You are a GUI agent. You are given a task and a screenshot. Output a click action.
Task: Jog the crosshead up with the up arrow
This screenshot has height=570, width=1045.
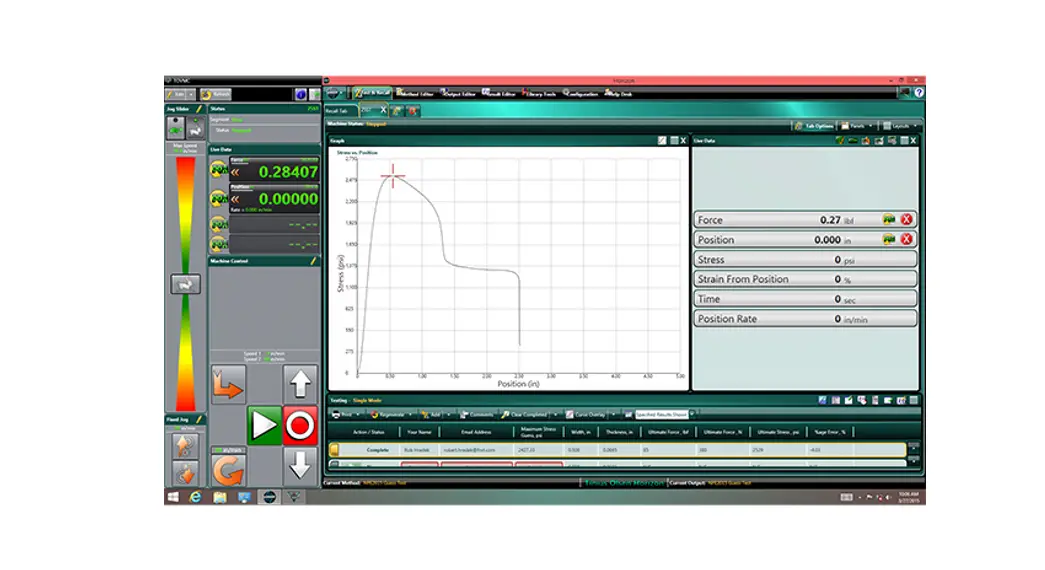coord(300,384)
